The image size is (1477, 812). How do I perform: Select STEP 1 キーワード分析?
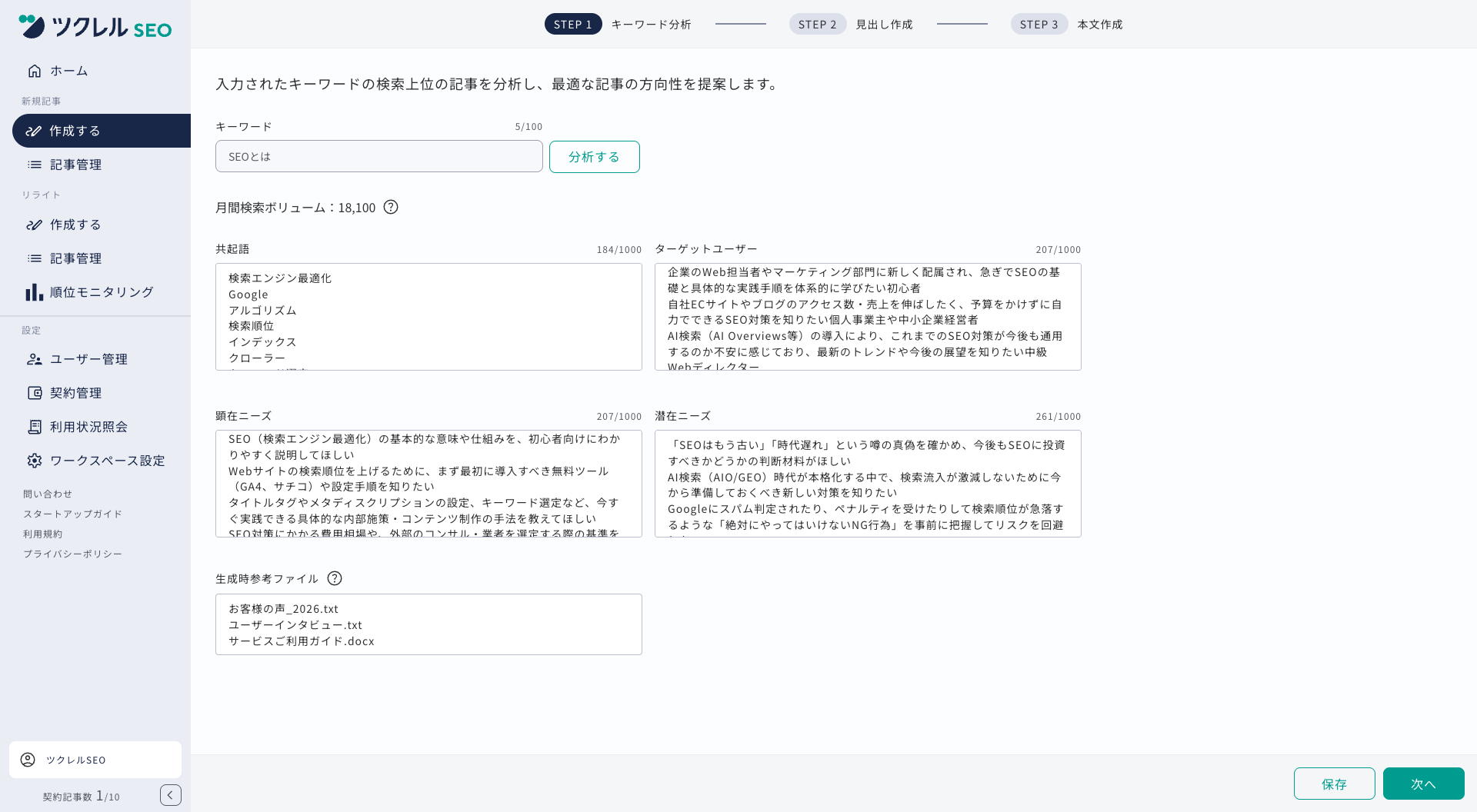(618, 25)
